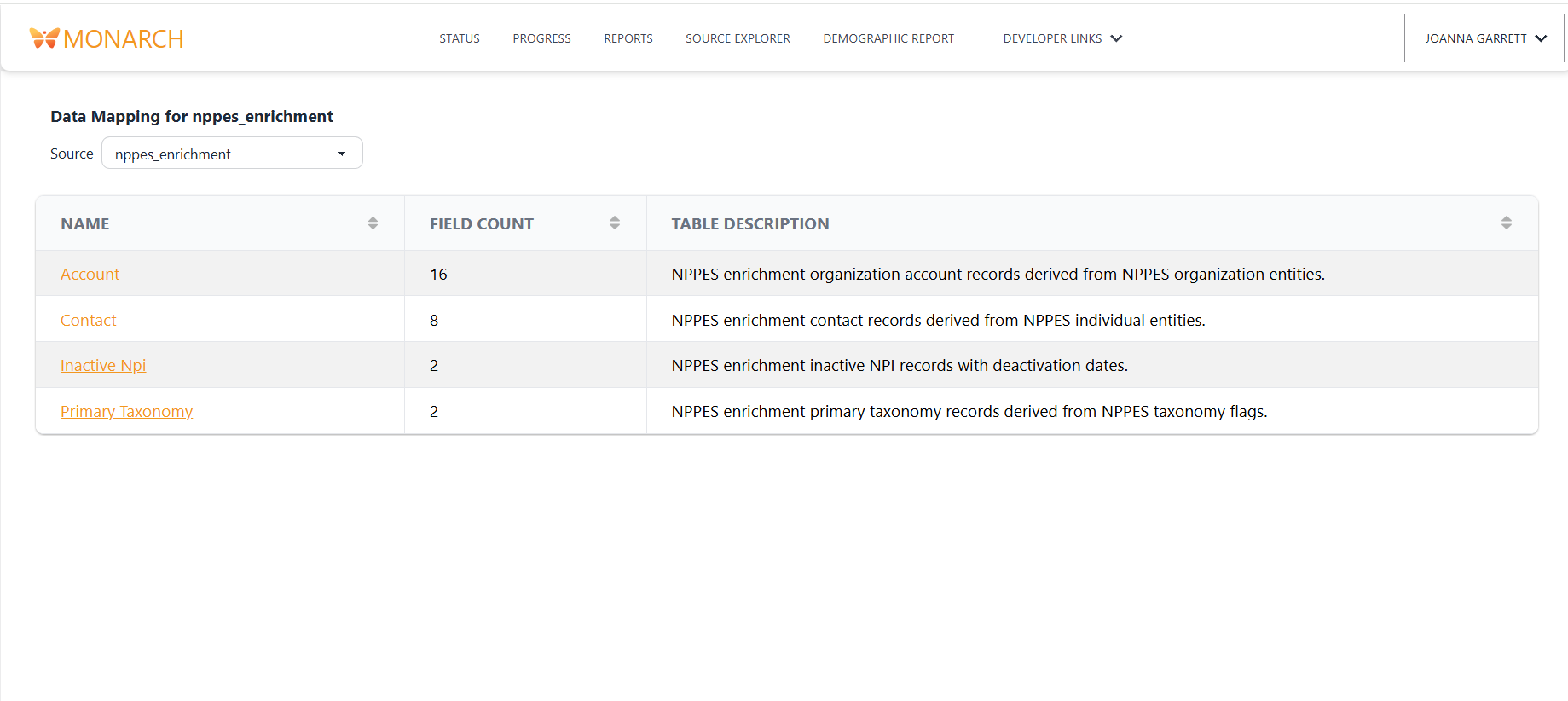Click the inactive NPI deactivation dates description
The image size is (1568, 701).
click(x=900, y=366)
